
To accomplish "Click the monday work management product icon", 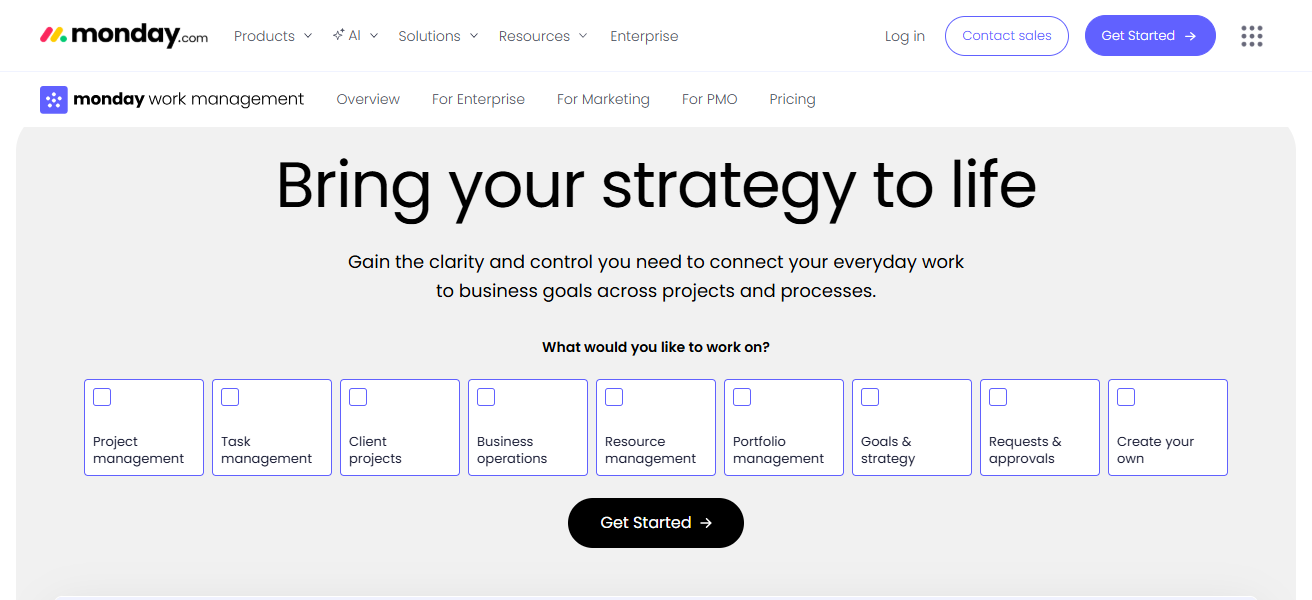I will click(x=54, y=99).
